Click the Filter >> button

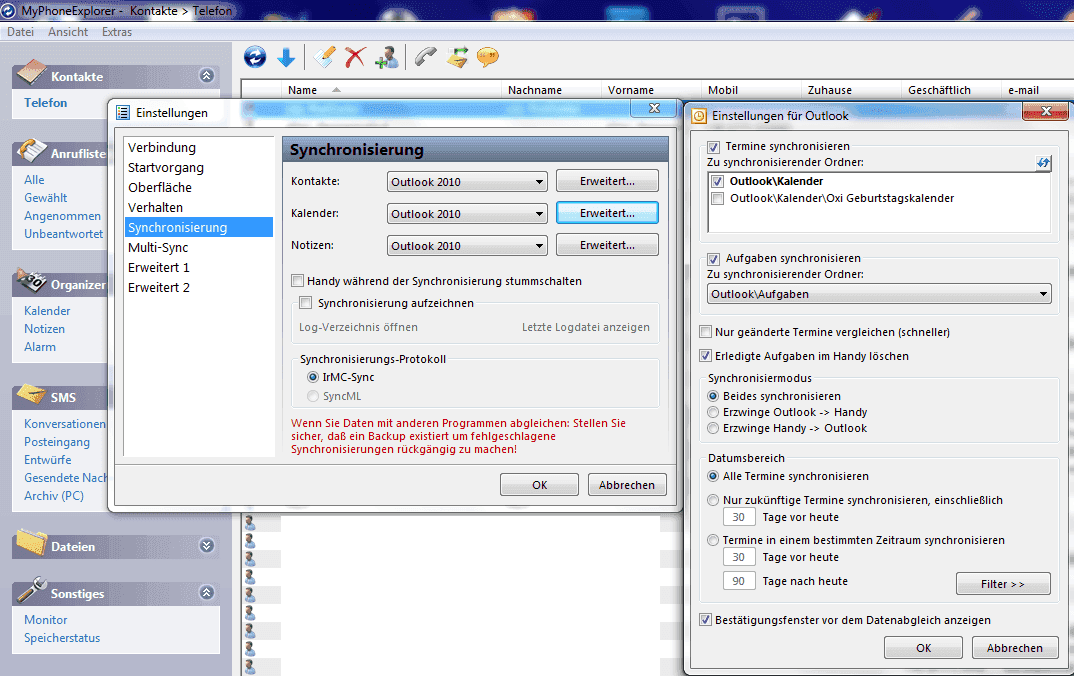1003,584
